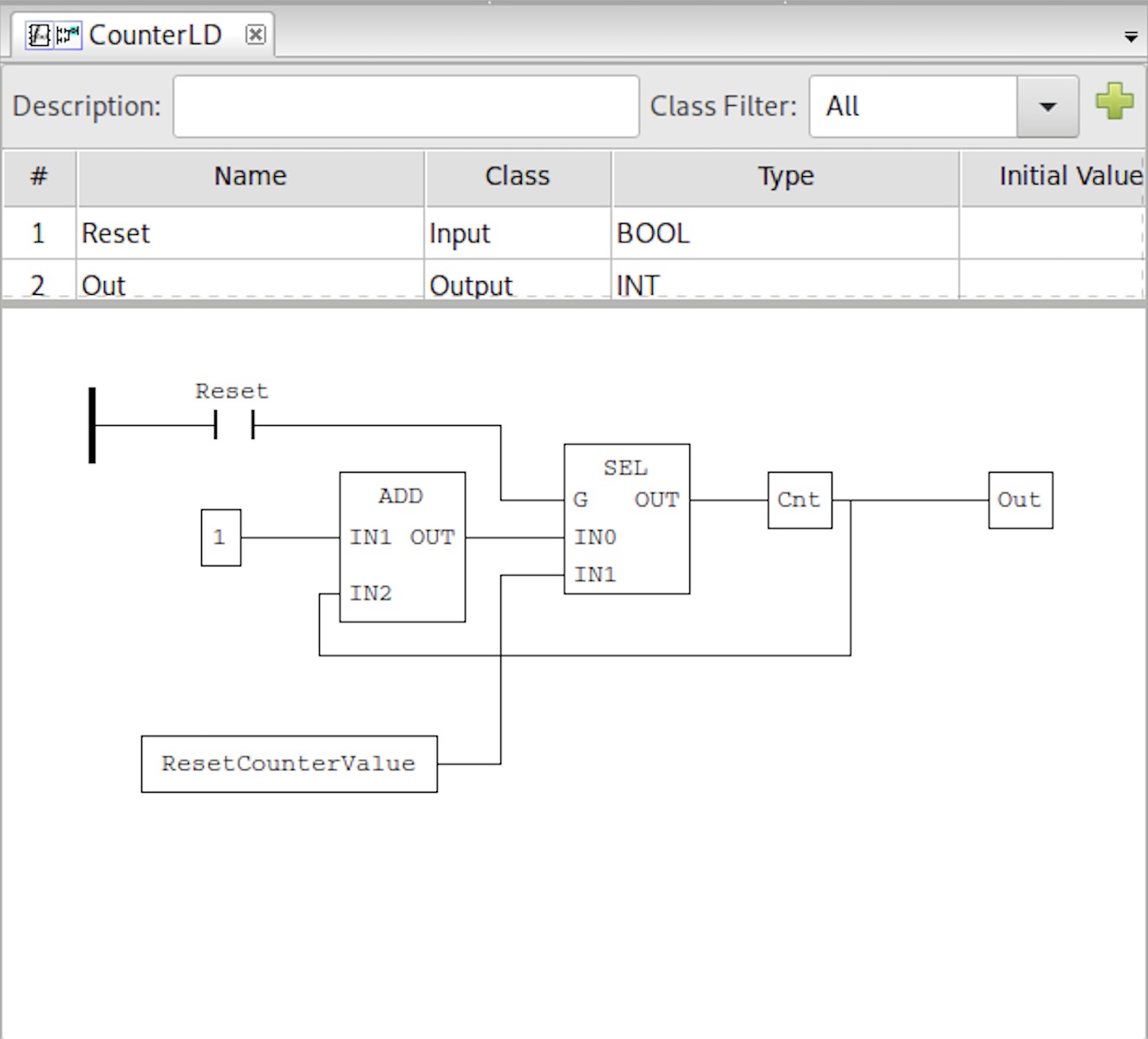
Task: Click the green plus add variable icon
Action: pyautogui.click(x=1114, y=101)
